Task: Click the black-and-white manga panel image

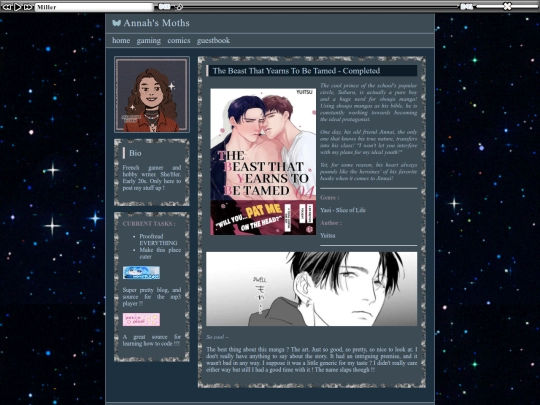Action: 311,289
